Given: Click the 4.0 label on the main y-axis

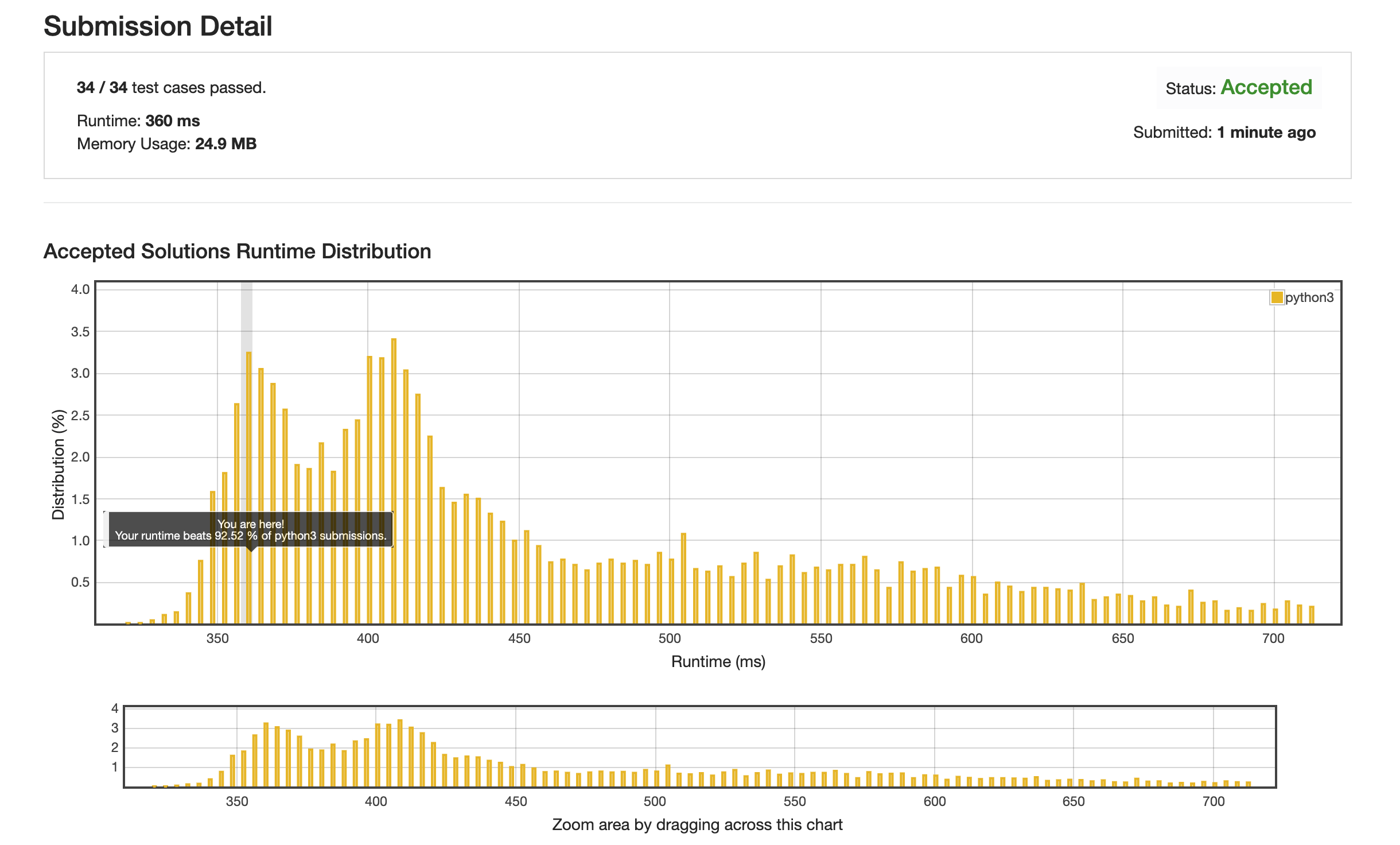Looking at the screenshot, I should [x=80, y=289].
